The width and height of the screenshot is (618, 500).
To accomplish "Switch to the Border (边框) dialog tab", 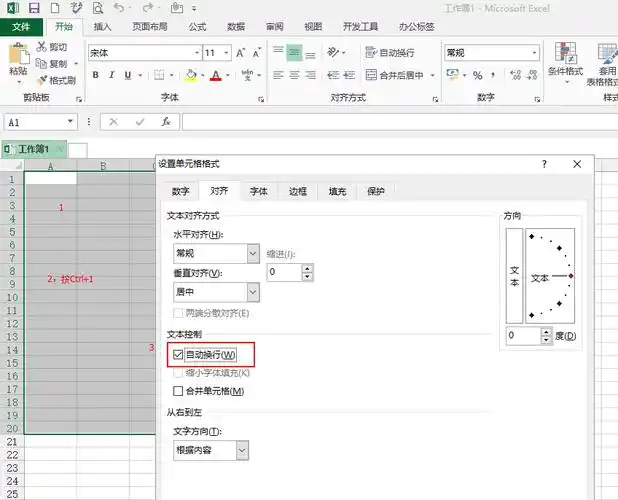I will coord(298,191).
